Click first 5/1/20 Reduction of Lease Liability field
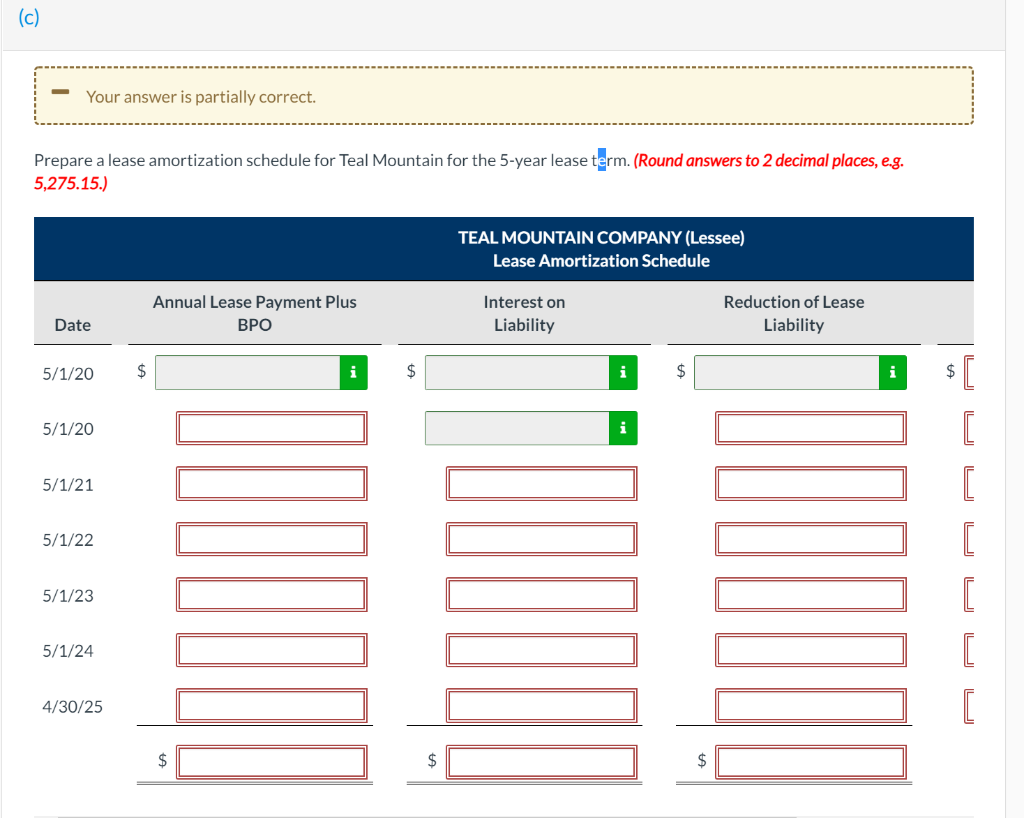 tap(787, 373)
